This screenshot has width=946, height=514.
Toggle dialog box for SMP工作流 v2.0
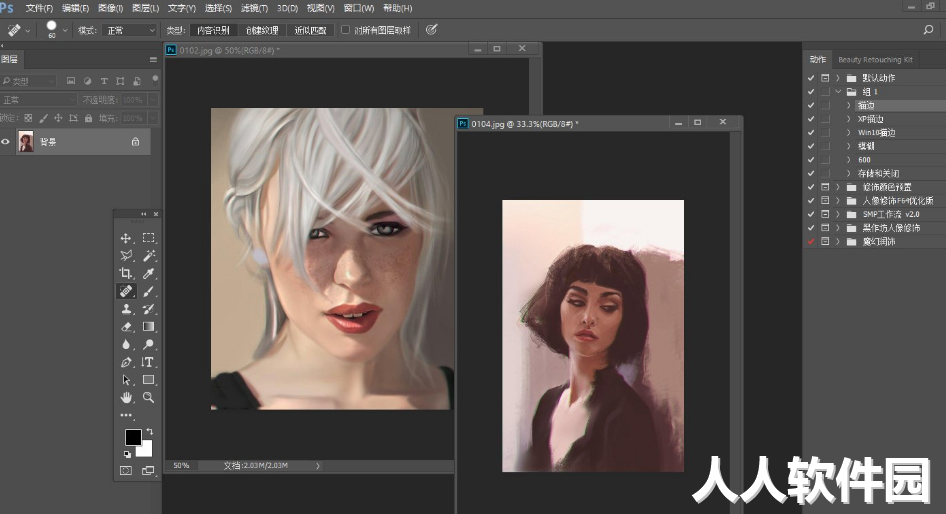point(825,214)
